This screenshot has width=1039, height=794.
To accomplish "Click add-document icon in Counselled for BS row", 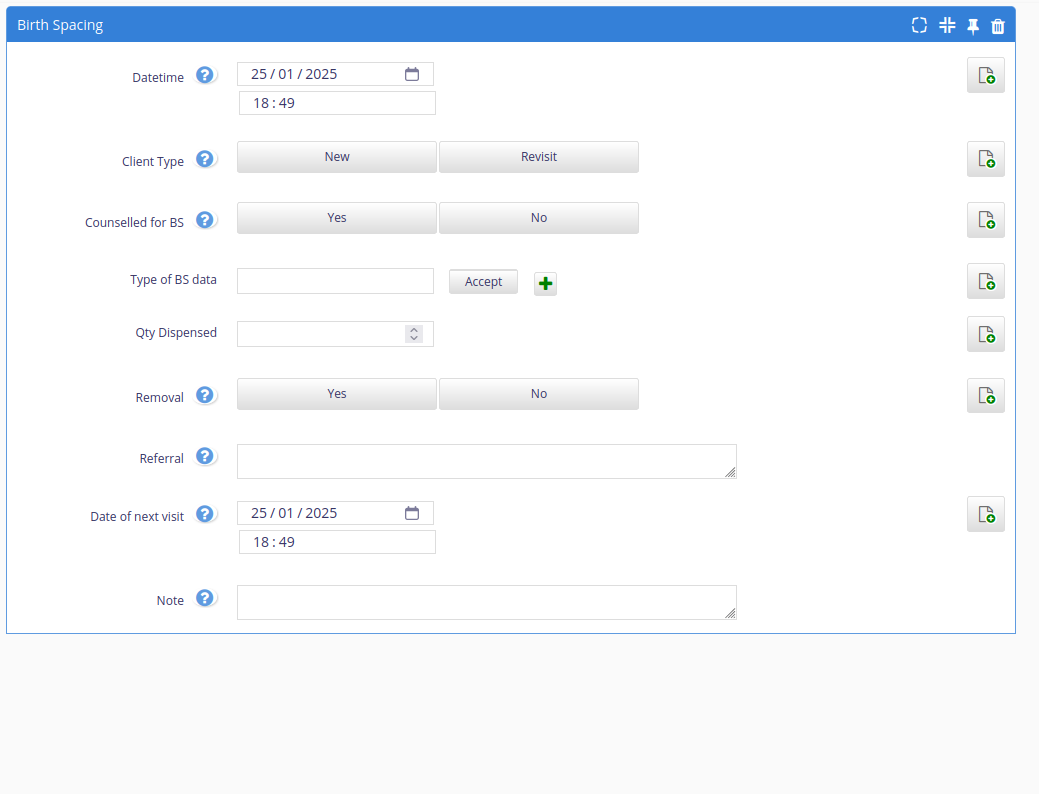I will 985,220.
